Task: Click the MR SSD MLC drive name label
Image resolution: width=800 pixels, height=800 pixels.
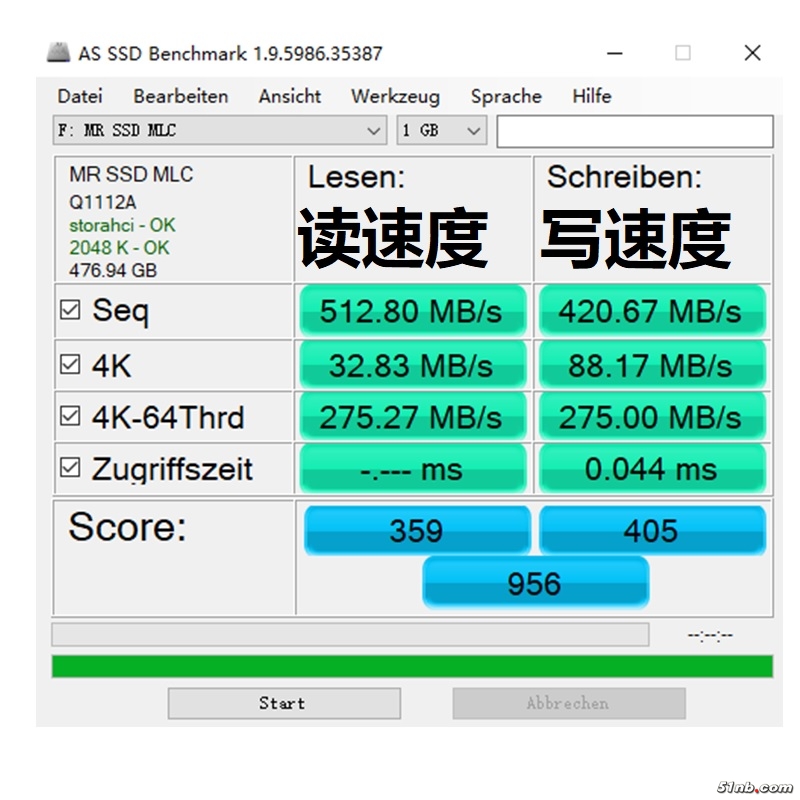Action: (131, 174)
